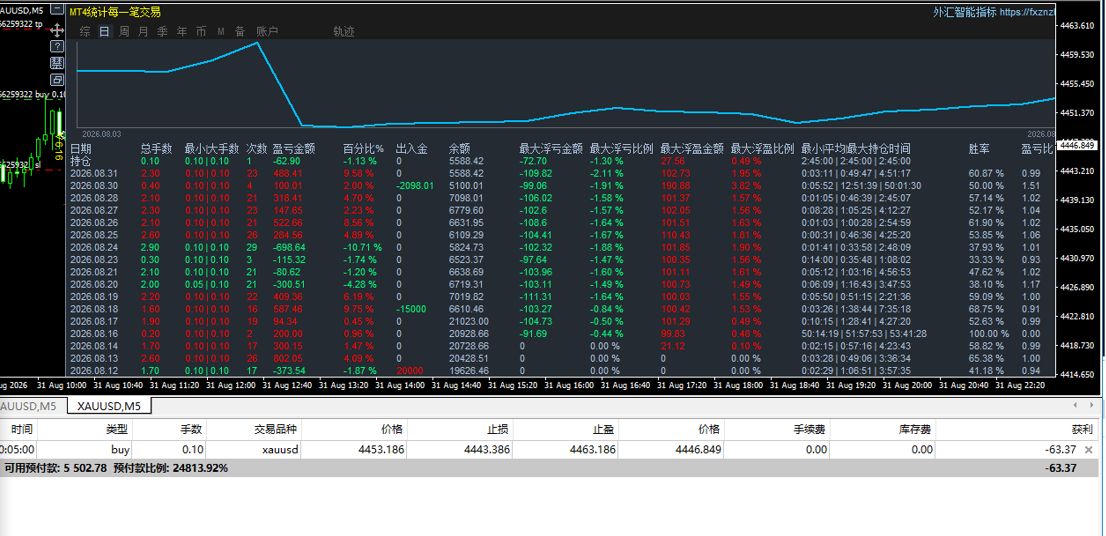Select the active XAUUSD,M5 chart tab
Screen dimensions: 1106x536
[109, 406]
